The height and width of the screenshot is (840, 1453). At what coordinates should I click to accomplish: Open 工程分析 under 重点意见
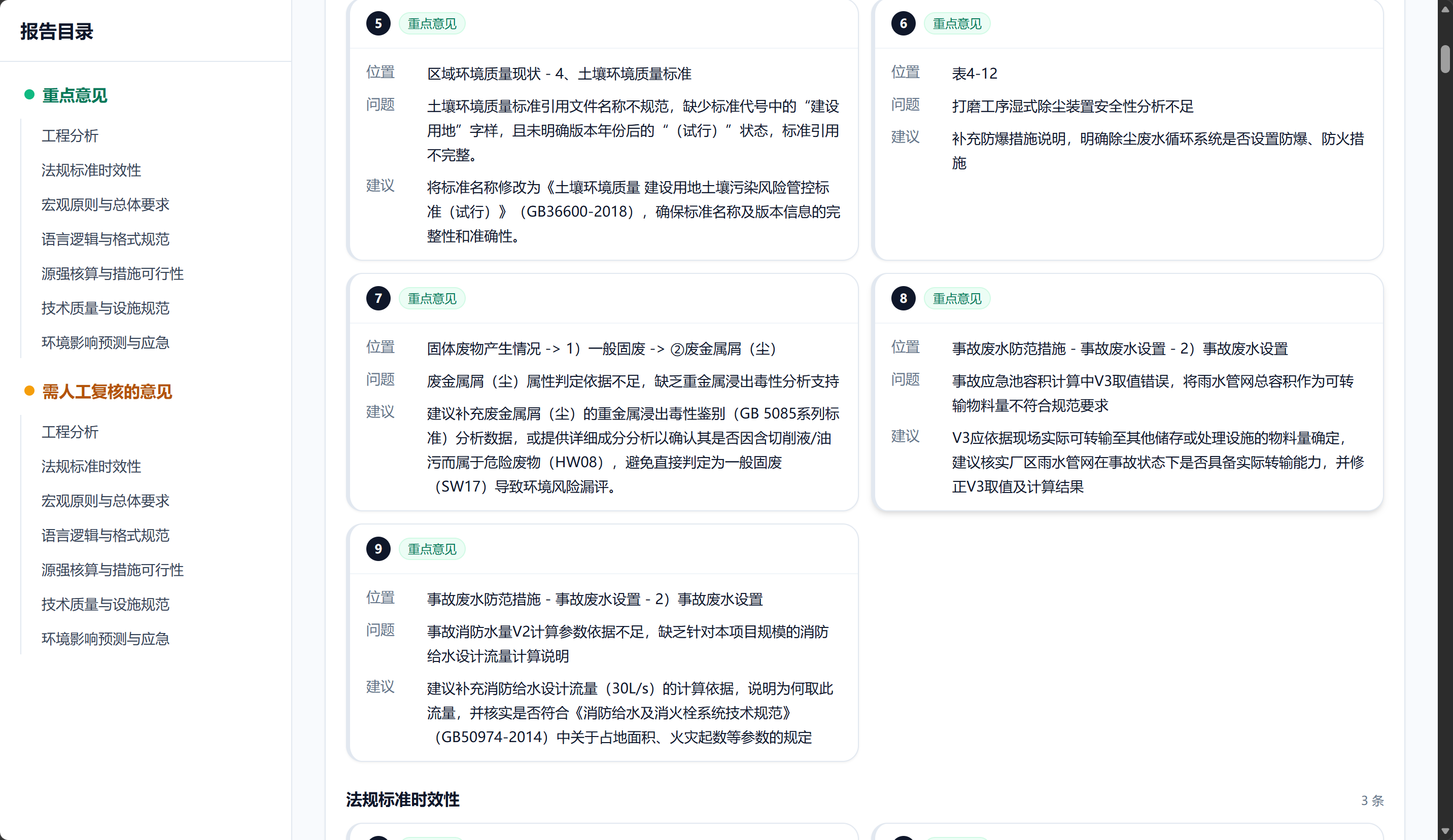(70, 135)
